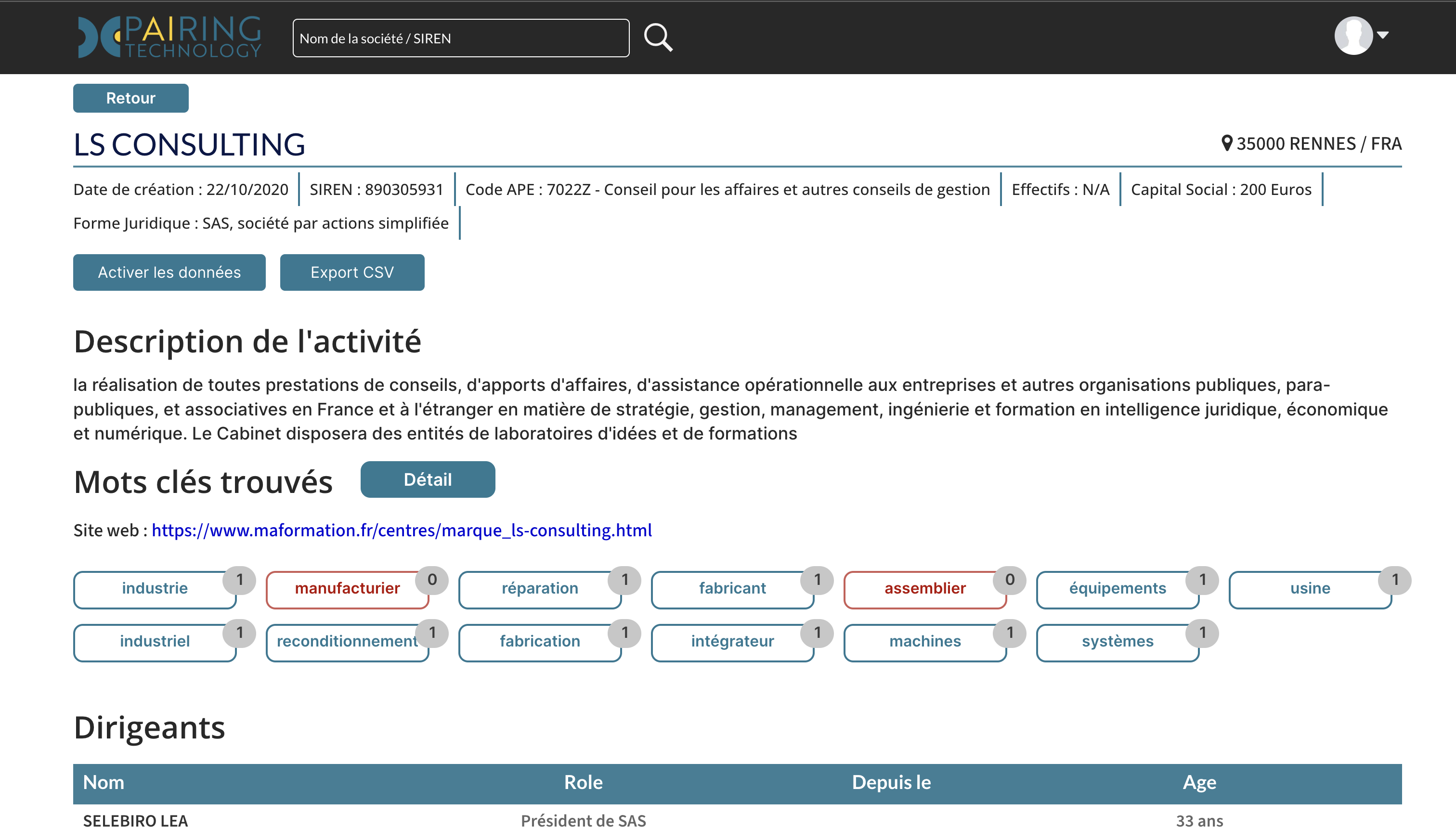Click the Forme Juridique SAS text
This screenshot has width=1456, height=828.
[x=261, y=223]
